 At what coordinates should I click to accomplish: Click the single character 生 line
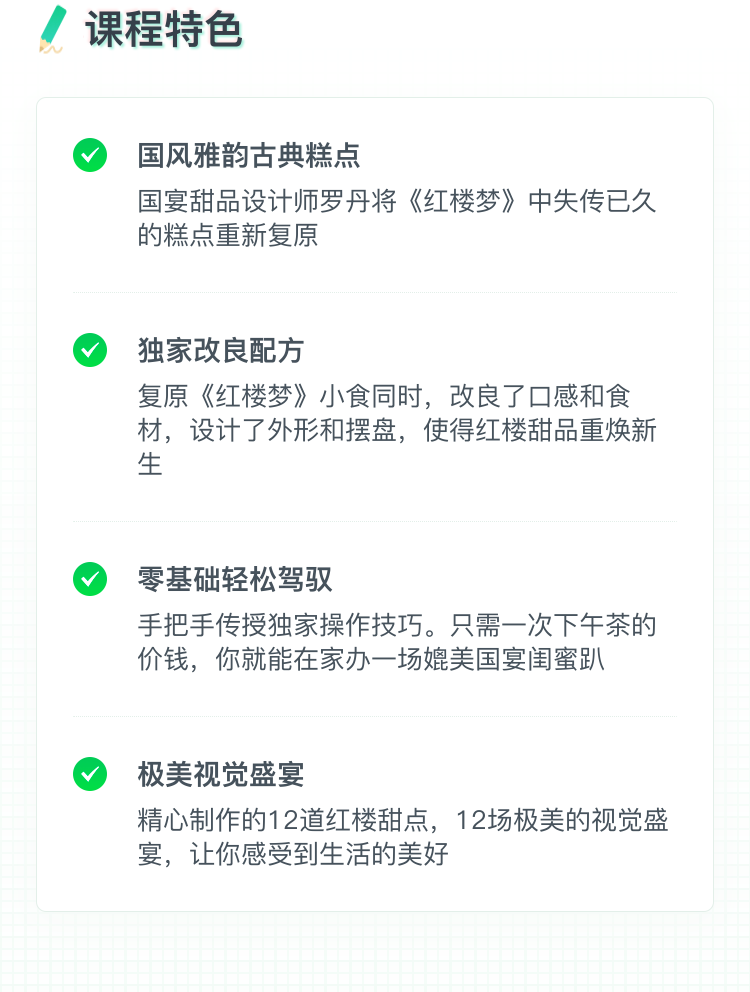coord(150,465)
